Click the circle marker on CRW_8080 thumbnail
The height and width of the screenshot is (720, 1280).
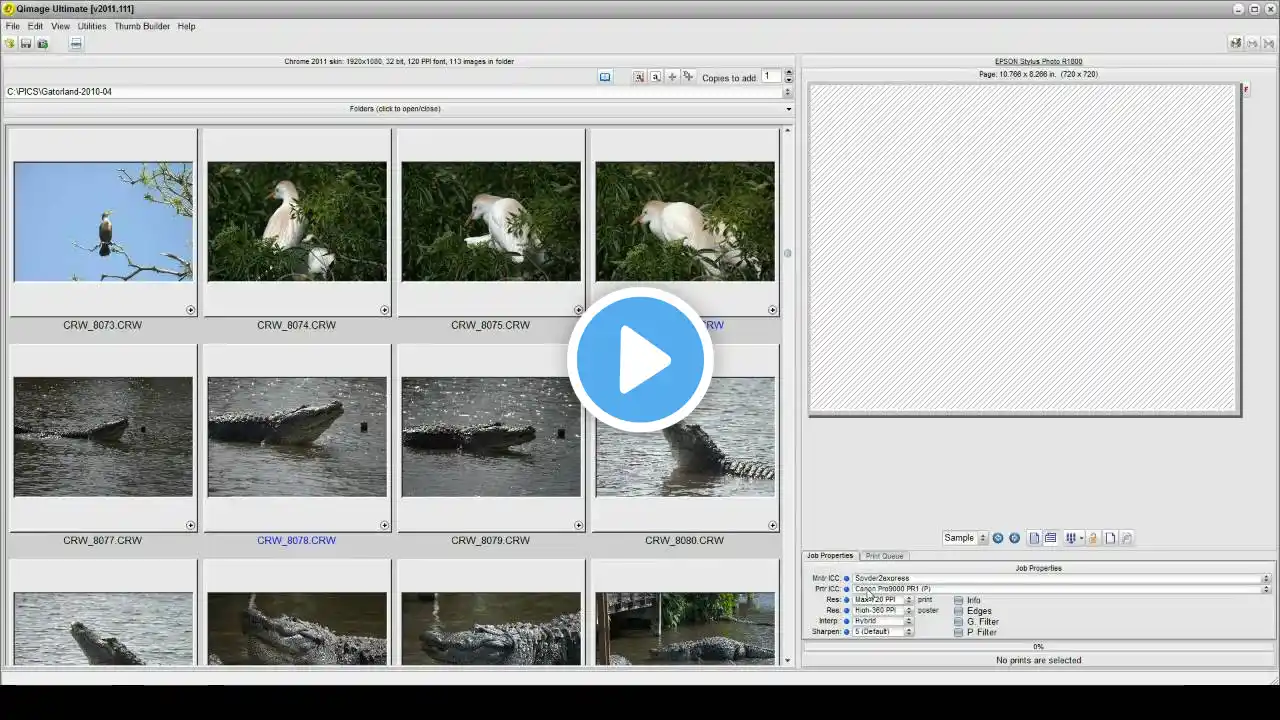tap(772, 525)
